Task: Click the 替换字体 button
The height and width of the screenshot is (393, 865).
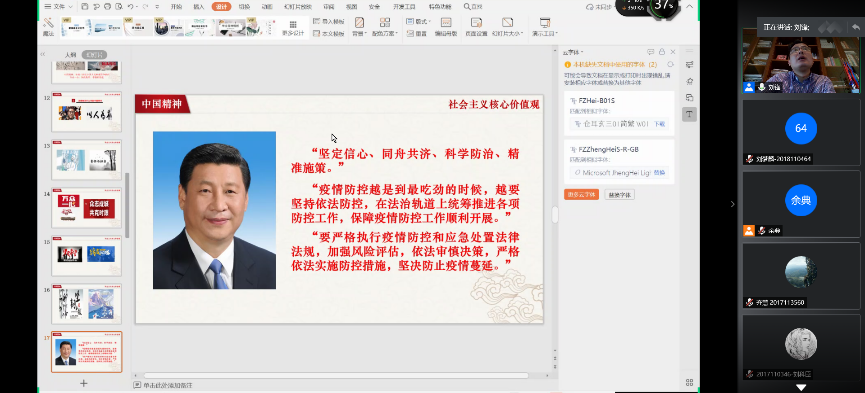Action: tap(620, 194)
